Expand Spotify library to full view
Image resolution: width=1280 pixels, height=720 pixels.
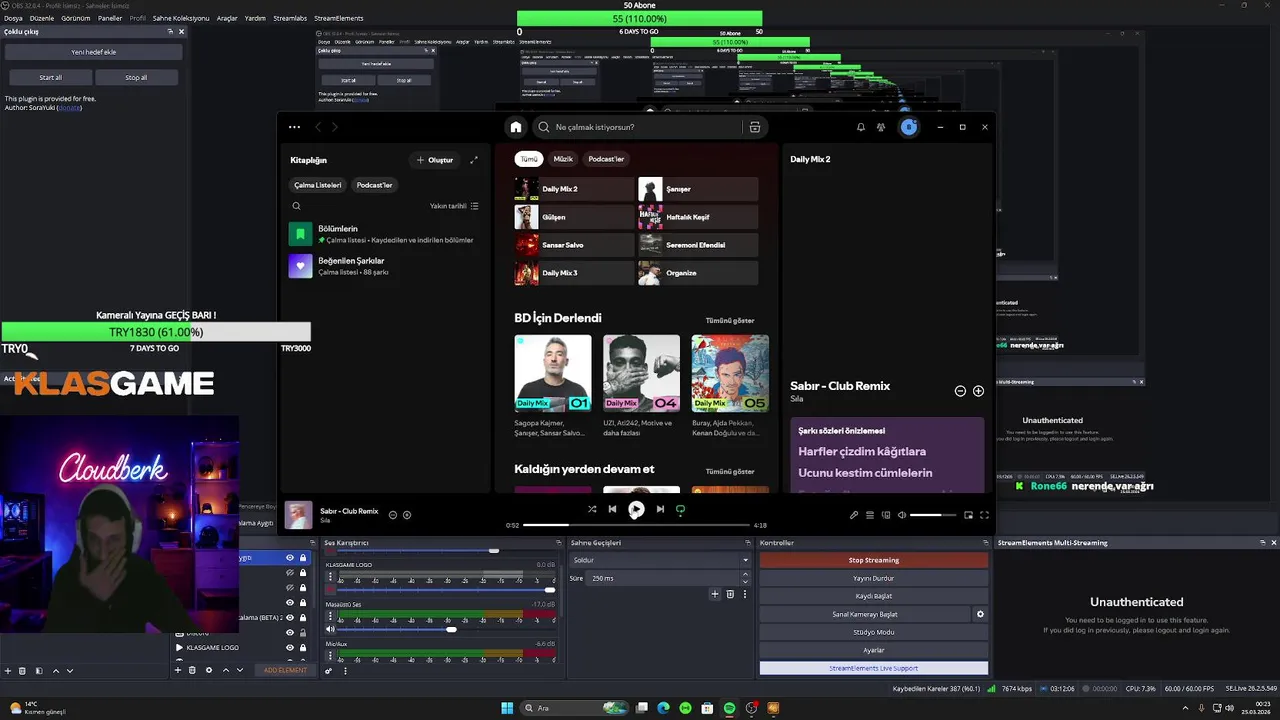(474, 160)
